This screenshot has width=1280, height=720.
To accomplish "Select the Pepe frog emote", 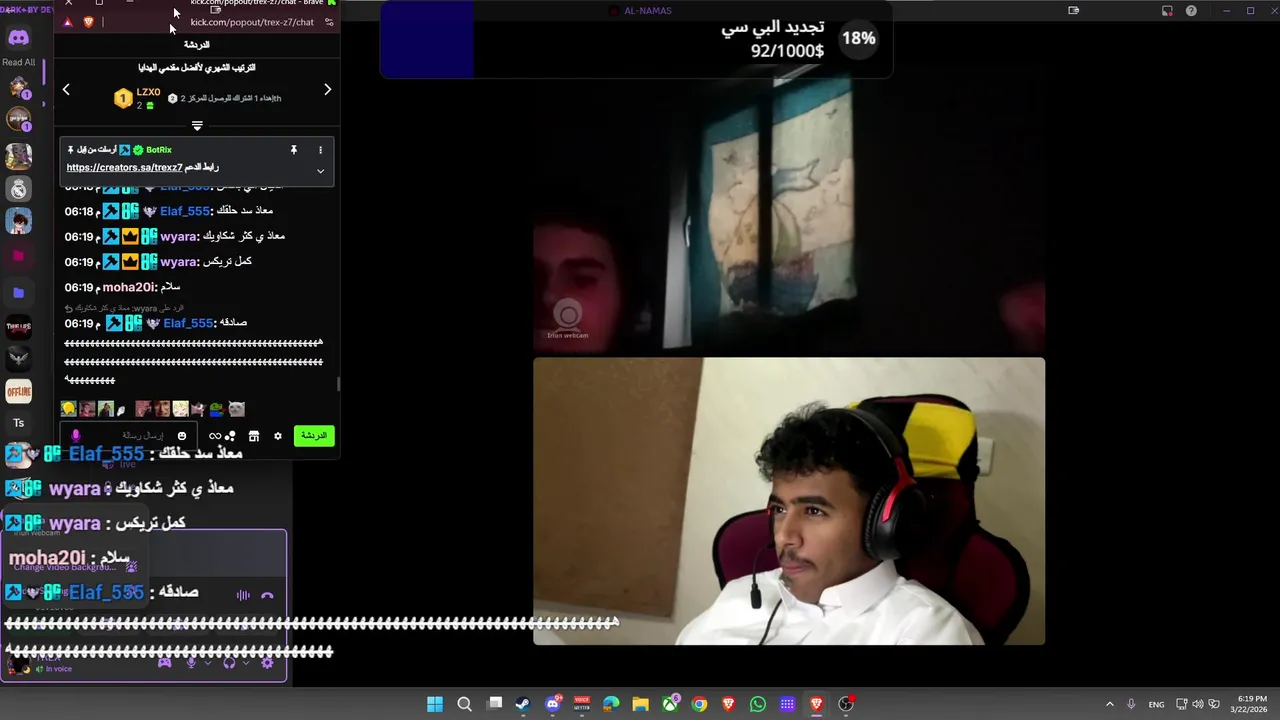I will tap(217, 409).
